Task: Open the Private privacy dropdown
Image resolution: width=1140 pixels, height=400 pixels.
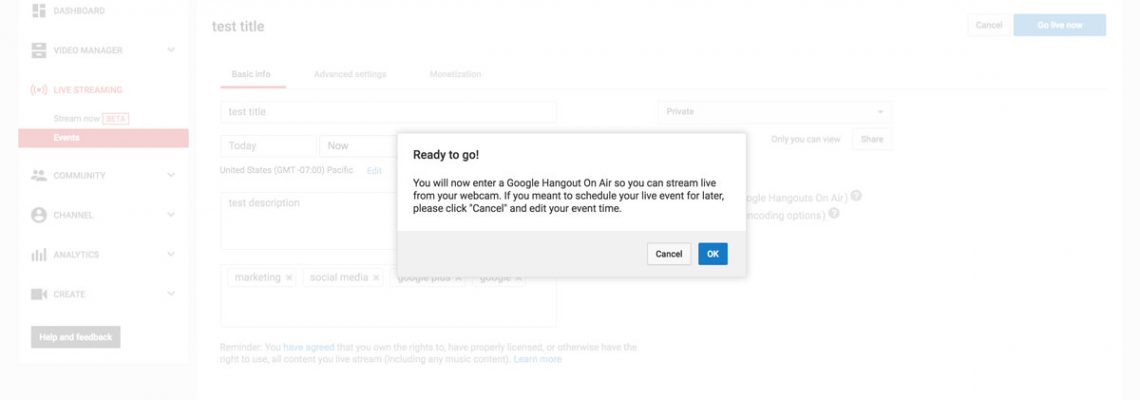Action: tap(775, 112)
